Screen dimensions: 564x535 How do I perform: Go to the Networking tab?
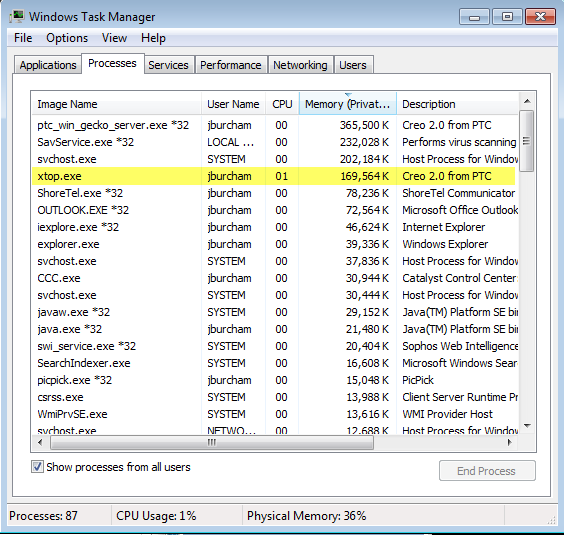[300, 65]
